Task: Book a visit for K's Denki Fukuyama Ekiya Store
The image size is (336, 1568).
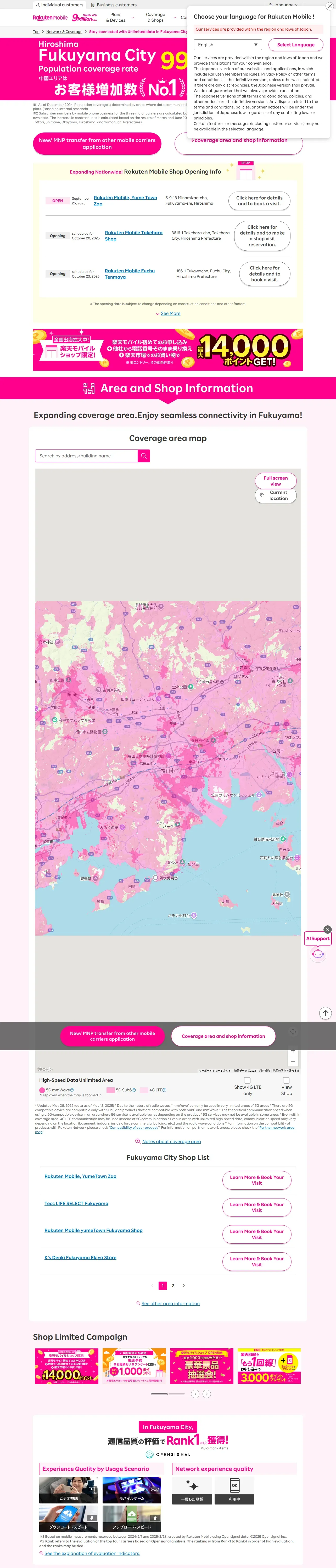Action: click(x=257, y=1262)
